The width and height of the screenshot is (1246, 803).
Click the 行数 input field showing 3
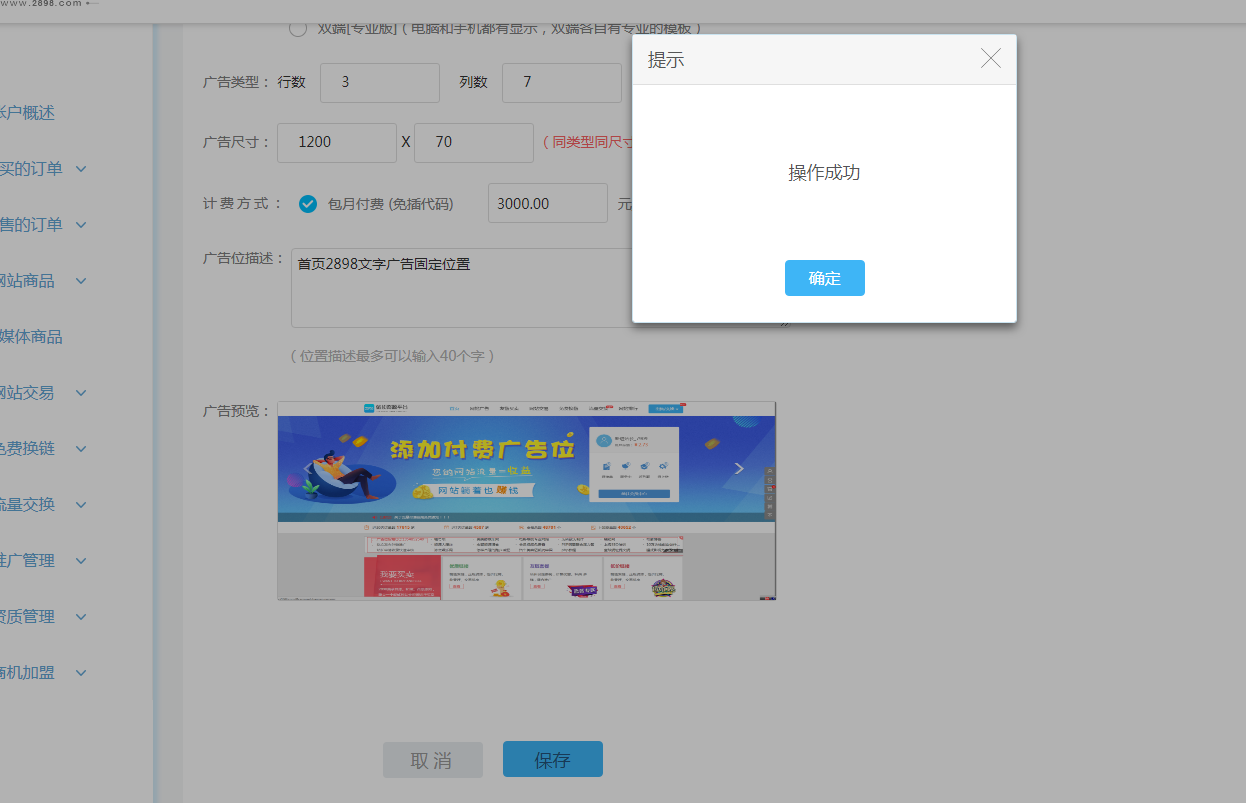tap(379, 83)
